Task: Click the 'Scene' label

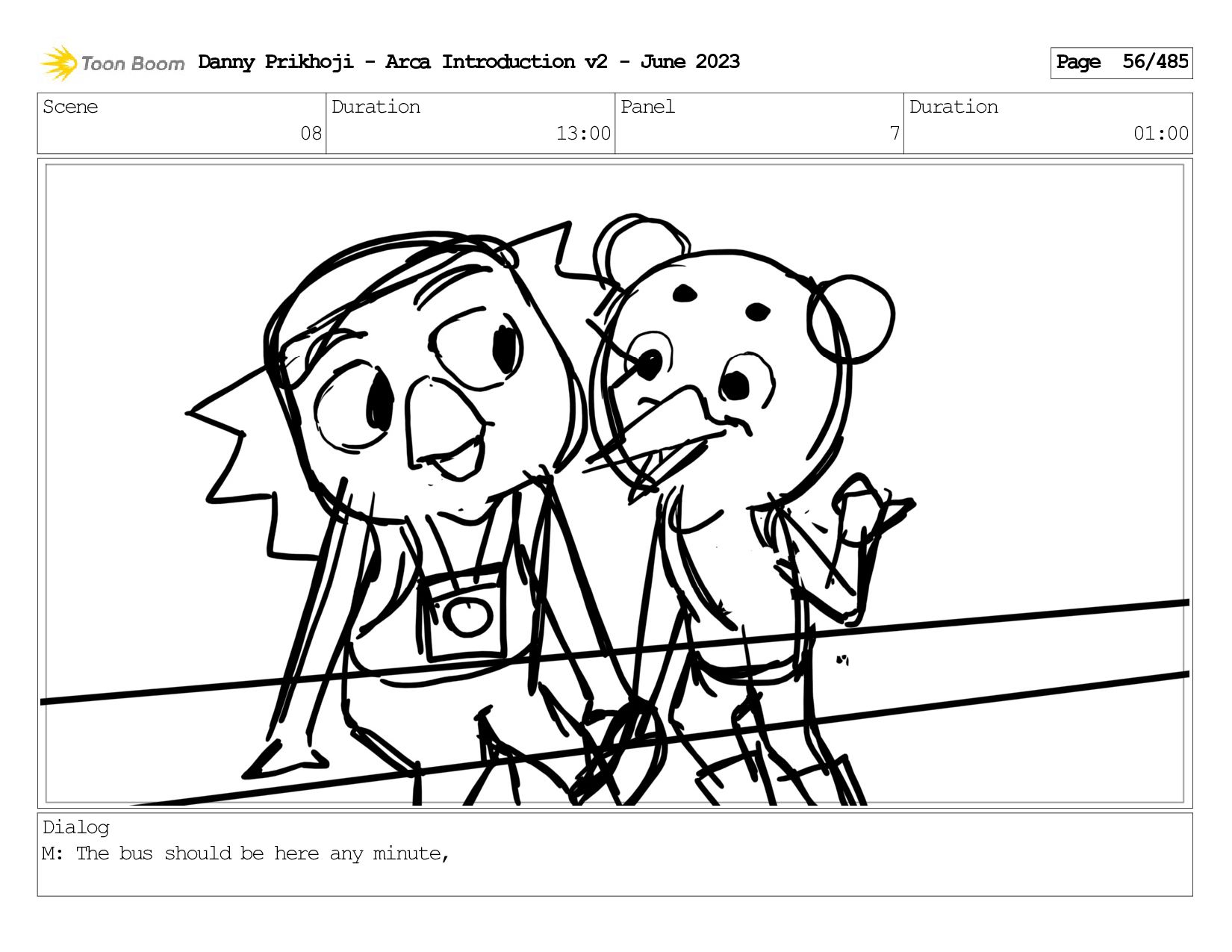Action: pyautogui.click(x=70, y=107)
